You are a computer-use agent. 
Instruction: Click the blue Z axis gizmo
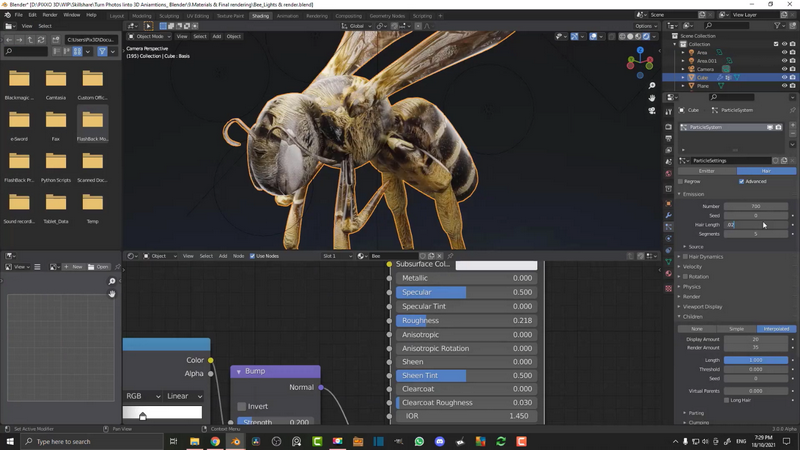tap(640, 51)
